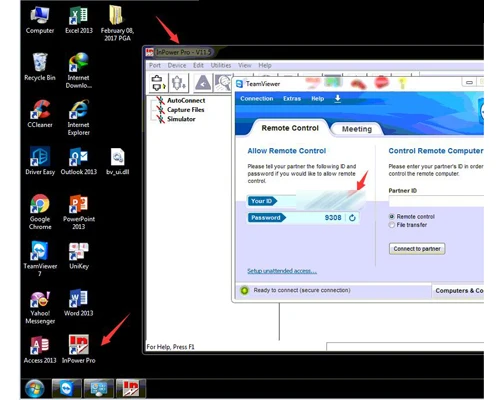Open the InPower View menu

[245, 65]
